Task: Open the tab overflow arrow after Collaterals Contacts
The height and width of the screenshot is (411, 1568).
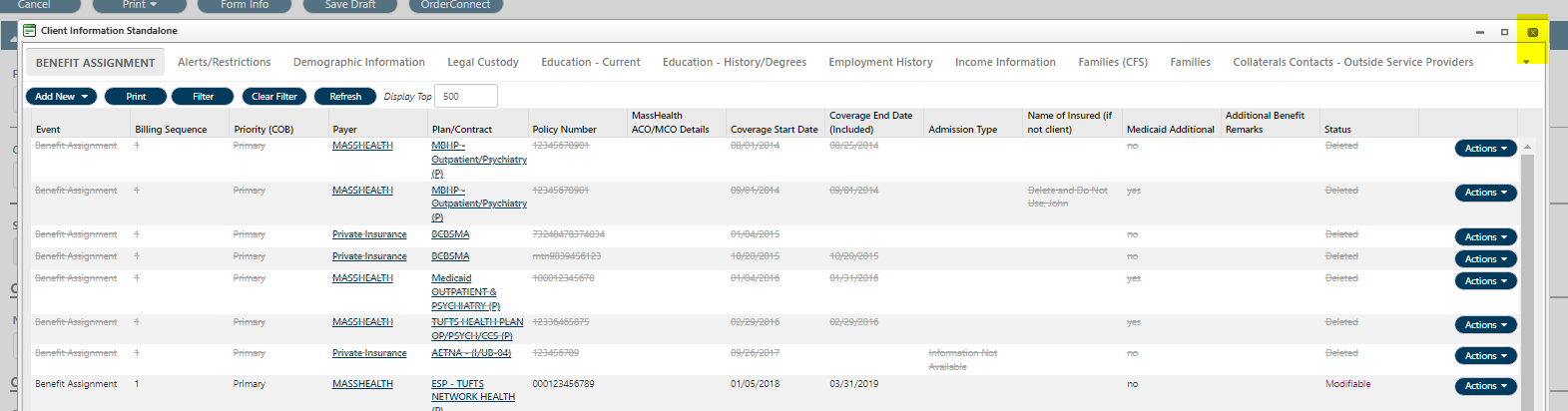Action: coord(1526,62)
